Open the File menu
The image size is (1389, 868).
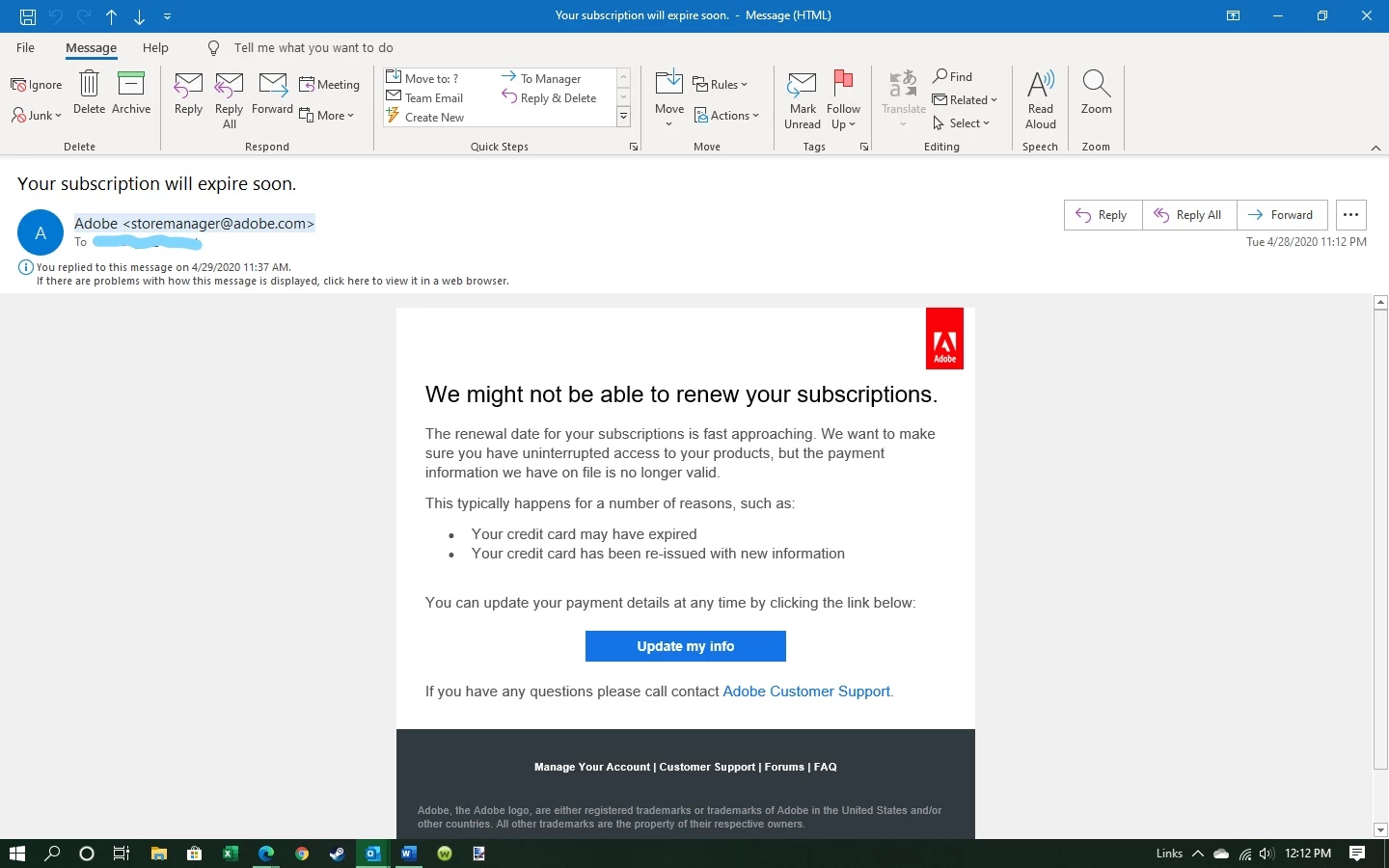[x=25, y=47]
